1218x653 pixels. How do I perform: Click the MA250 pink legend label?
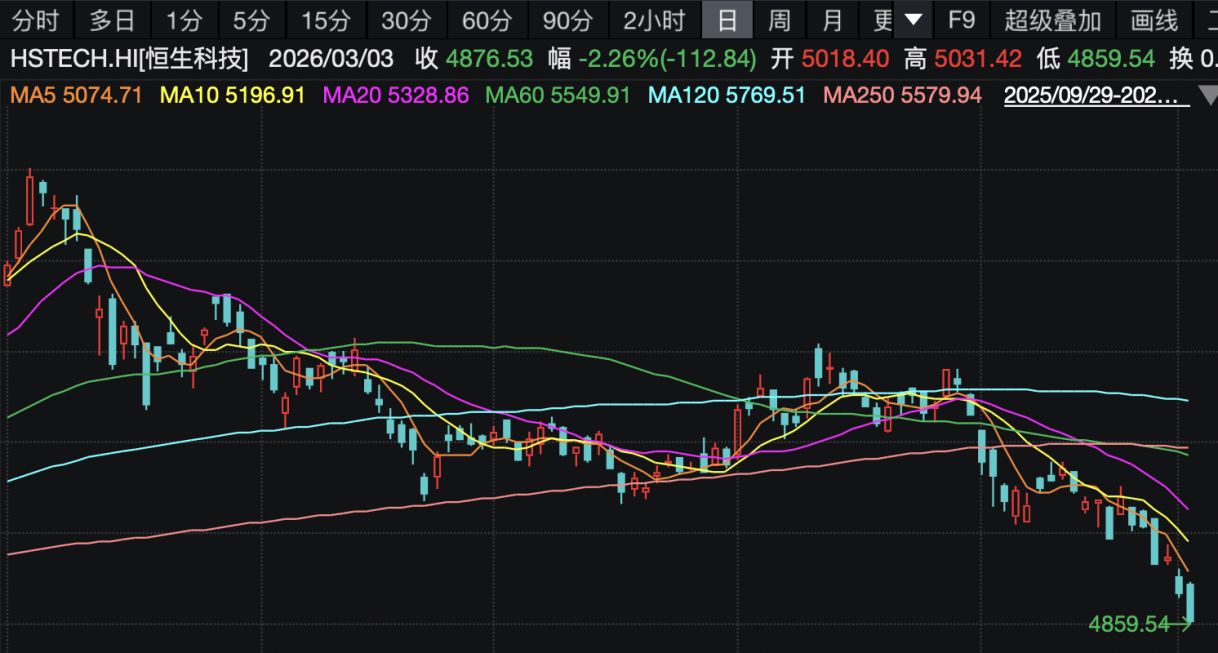[901, 96]
